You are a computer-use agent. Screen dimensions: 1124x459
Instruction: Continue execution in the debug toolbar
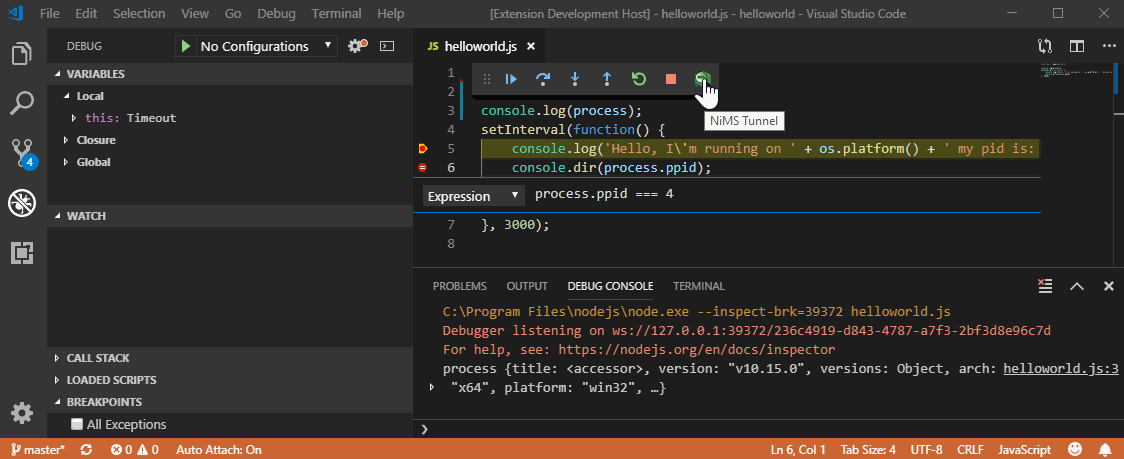click(511, 80)
